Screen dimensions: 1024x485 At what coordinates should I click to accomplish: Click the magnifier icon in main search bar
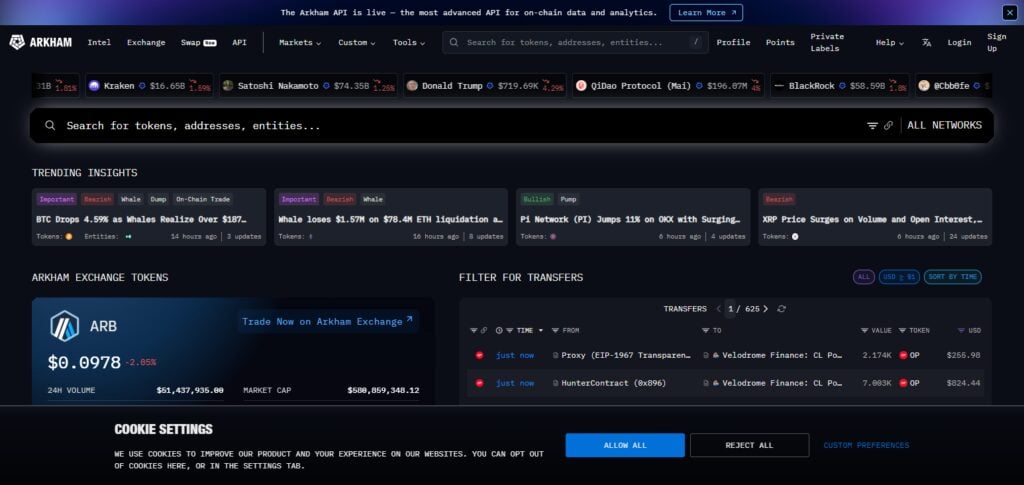[50, 125]
